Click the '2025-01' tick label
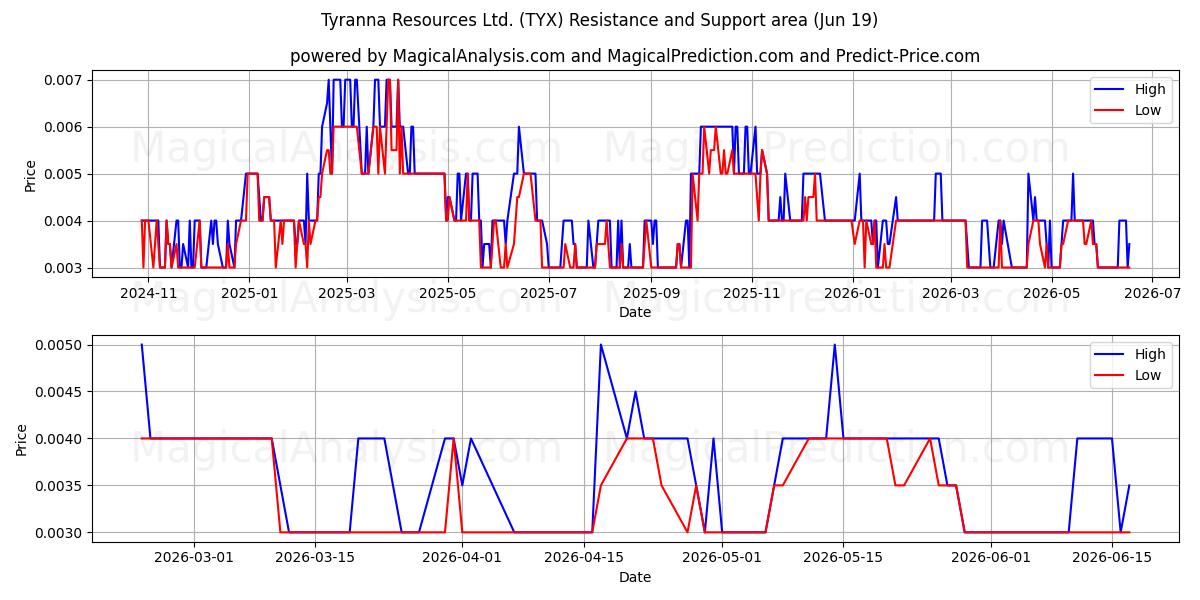Viewport: 1200px width, 600px height. (249, 293)
